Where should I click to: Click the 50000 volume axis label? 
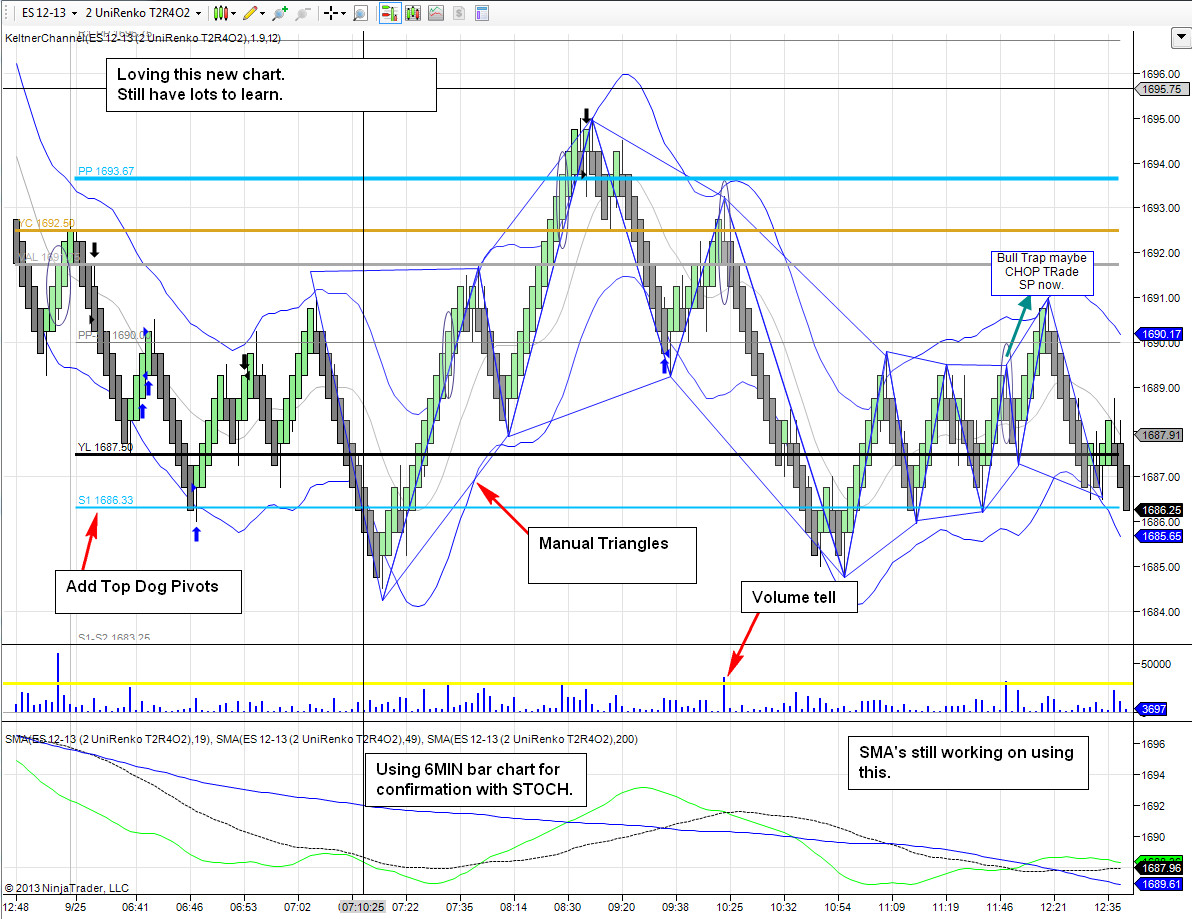(x=1156, y=664)
